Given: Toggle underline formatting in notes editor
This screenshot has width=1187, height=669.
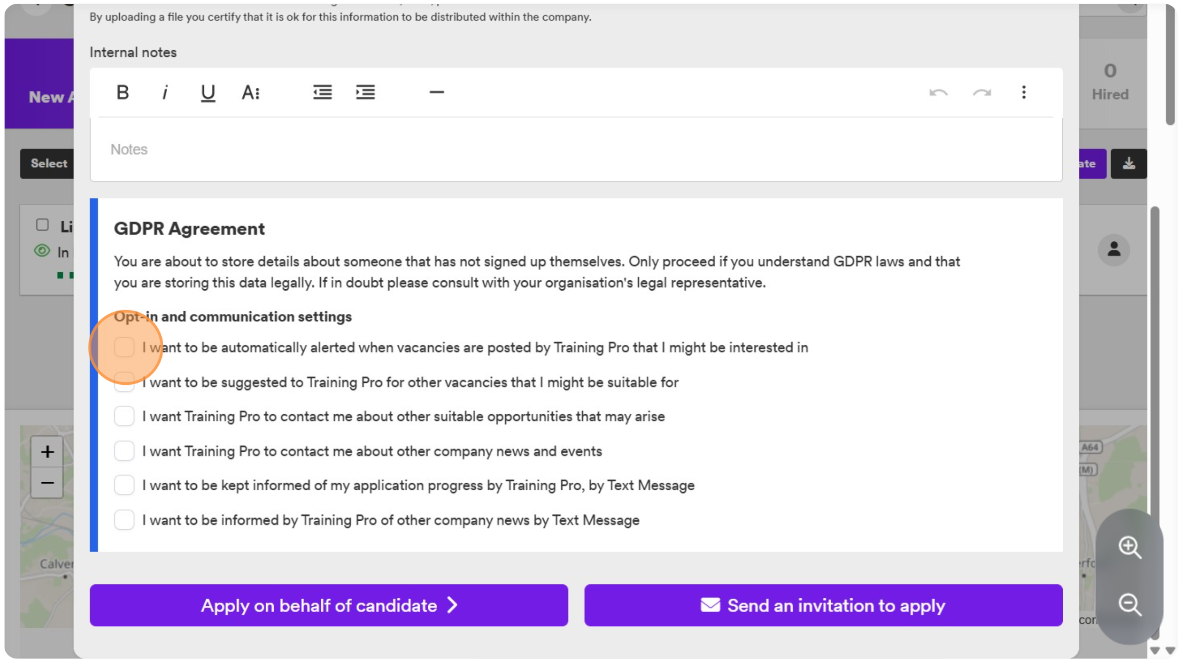Looking at the screenshot, I should click(x=207, y=92).
